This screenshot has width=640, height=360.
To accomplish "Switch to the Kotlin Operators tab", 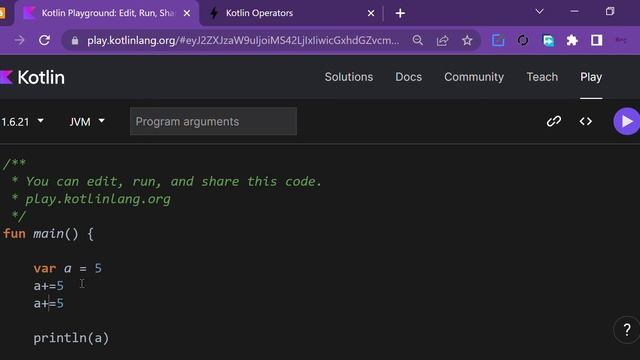I will click(259, 13).
